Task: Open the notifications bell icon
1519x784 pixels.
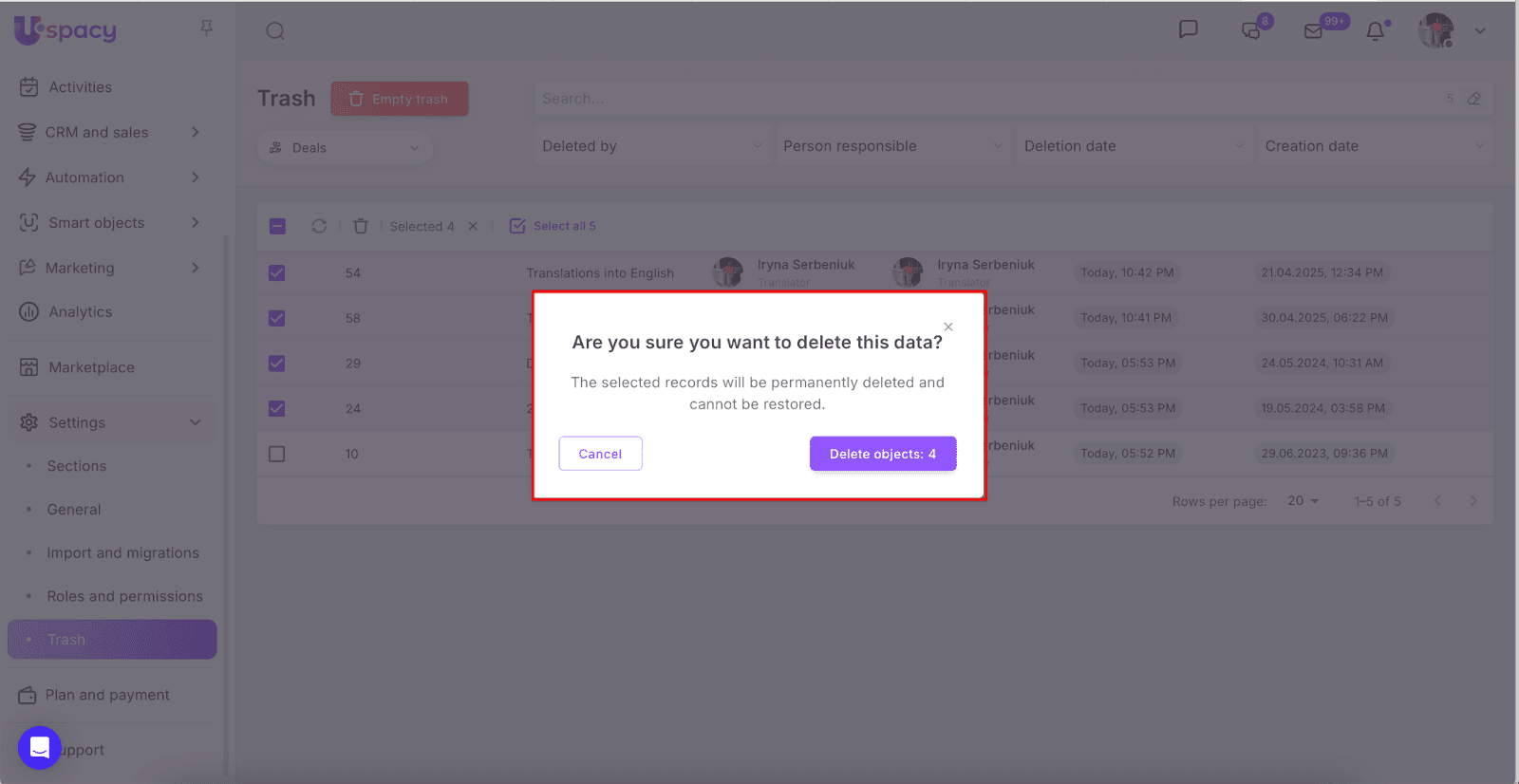Action: (1375, 31)
